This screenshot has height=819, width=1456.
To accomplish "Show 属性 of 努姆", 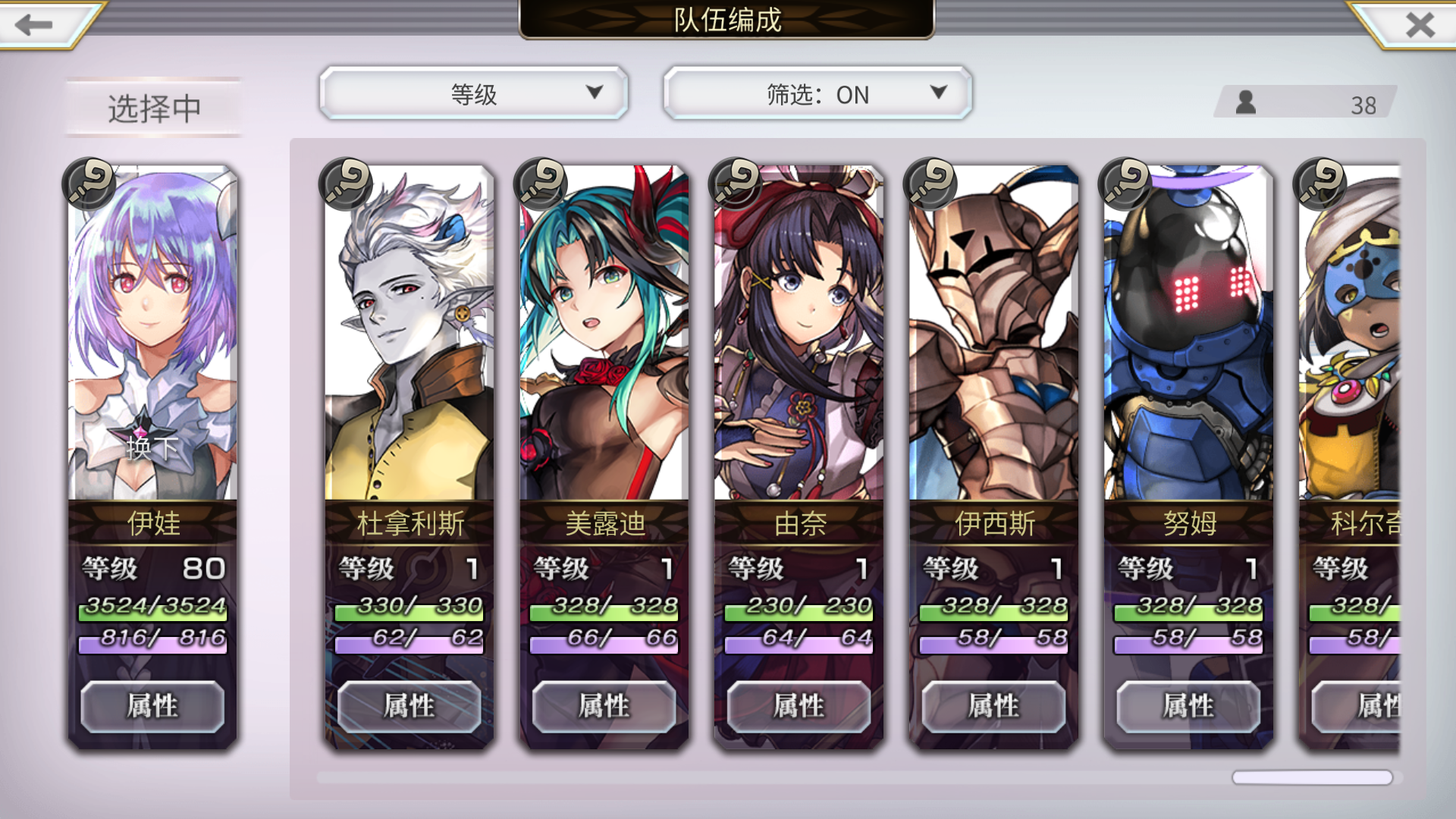I will (x=1188, y=706).
